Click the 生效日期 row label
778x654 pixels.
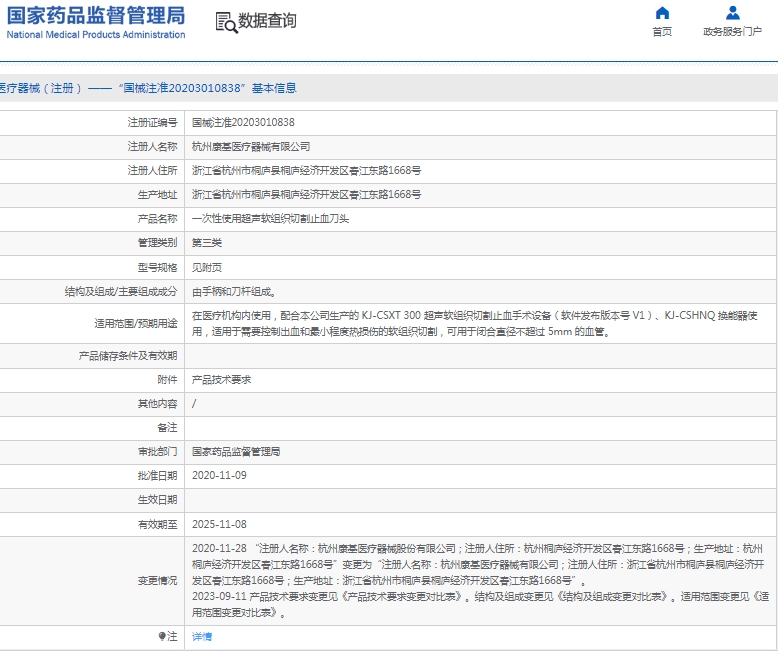pyautogui.click(x=157, y=500)
